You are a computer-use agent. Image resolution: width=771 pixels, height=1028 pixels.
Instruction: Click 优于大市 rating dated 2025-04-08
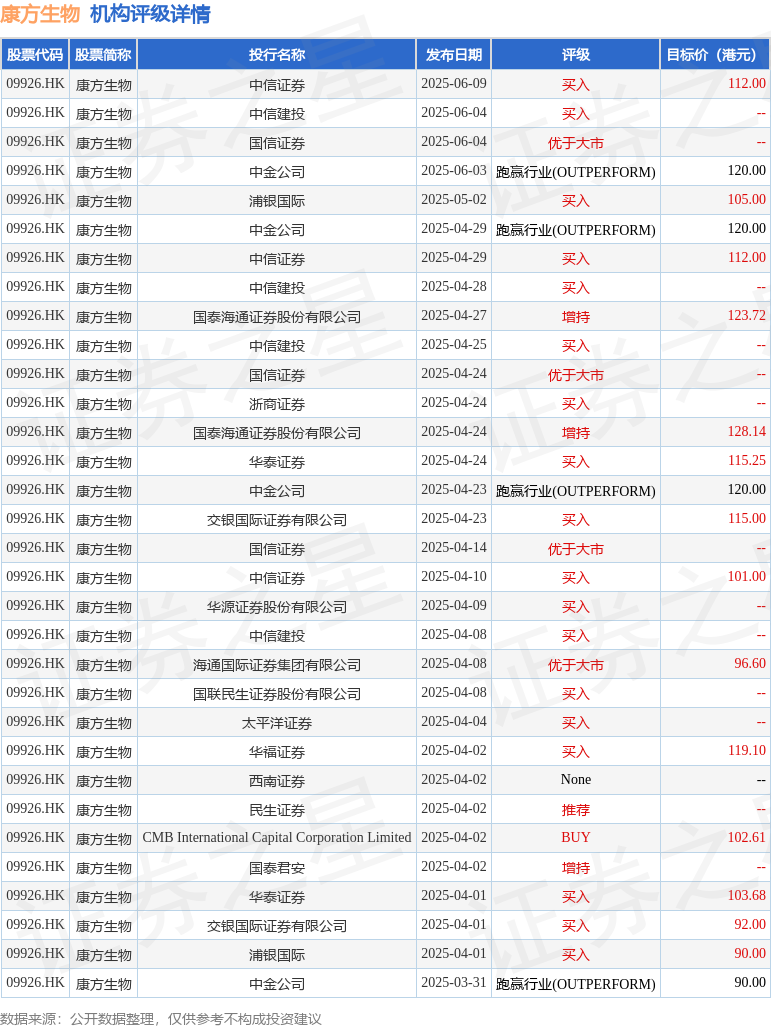click(576, 665)
